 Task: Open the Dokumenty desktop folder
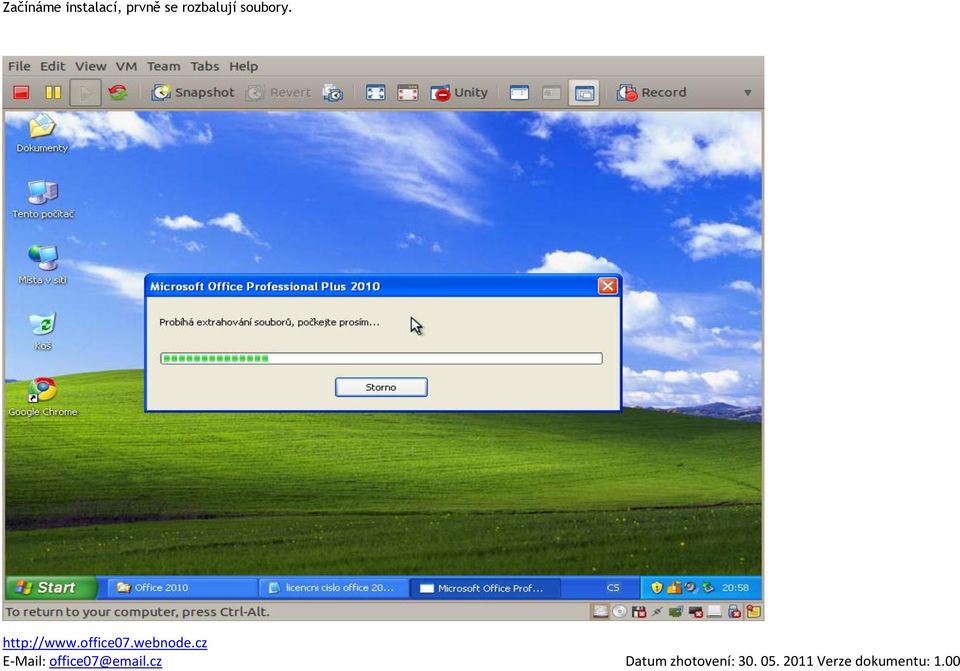(x=42, y=134)
